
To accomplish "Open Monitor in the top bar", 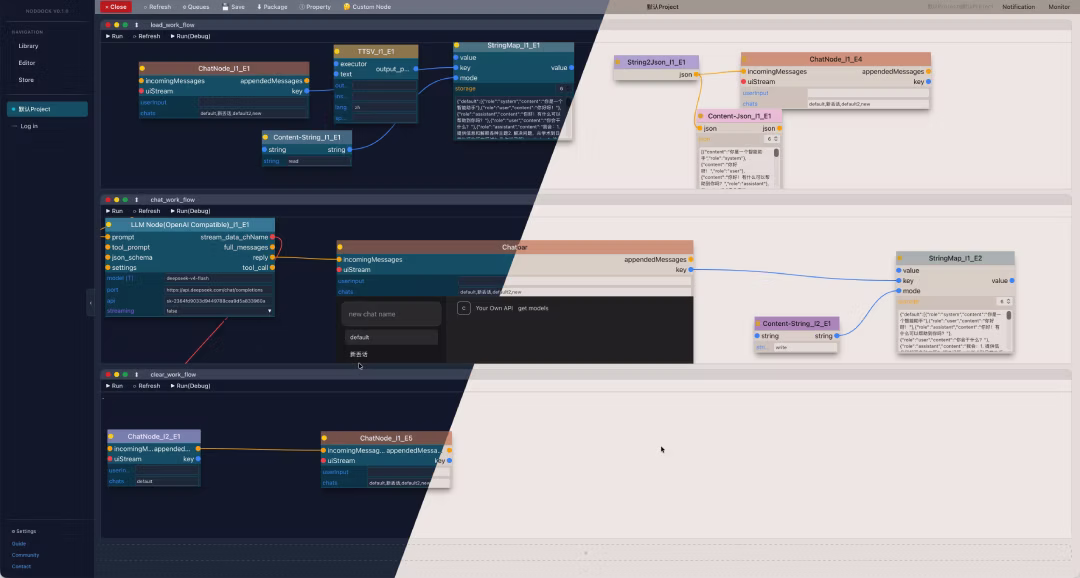I will coord(1059,7).
